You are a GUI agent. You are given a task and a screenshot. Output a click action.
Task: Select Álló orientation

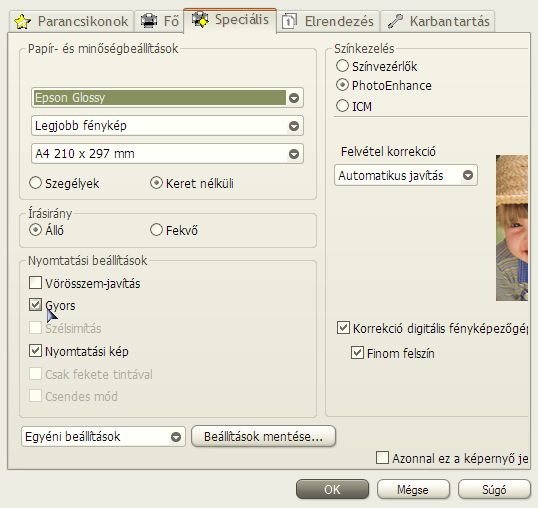click(x=36, y=230)
